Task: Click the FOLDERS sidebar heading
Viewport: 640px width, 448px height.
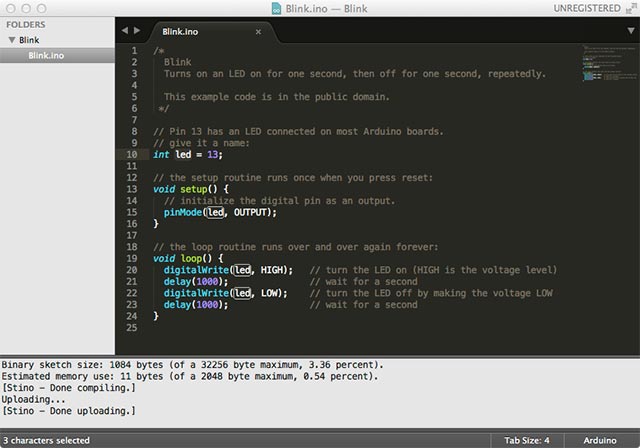Action: (x=26, y=24)
